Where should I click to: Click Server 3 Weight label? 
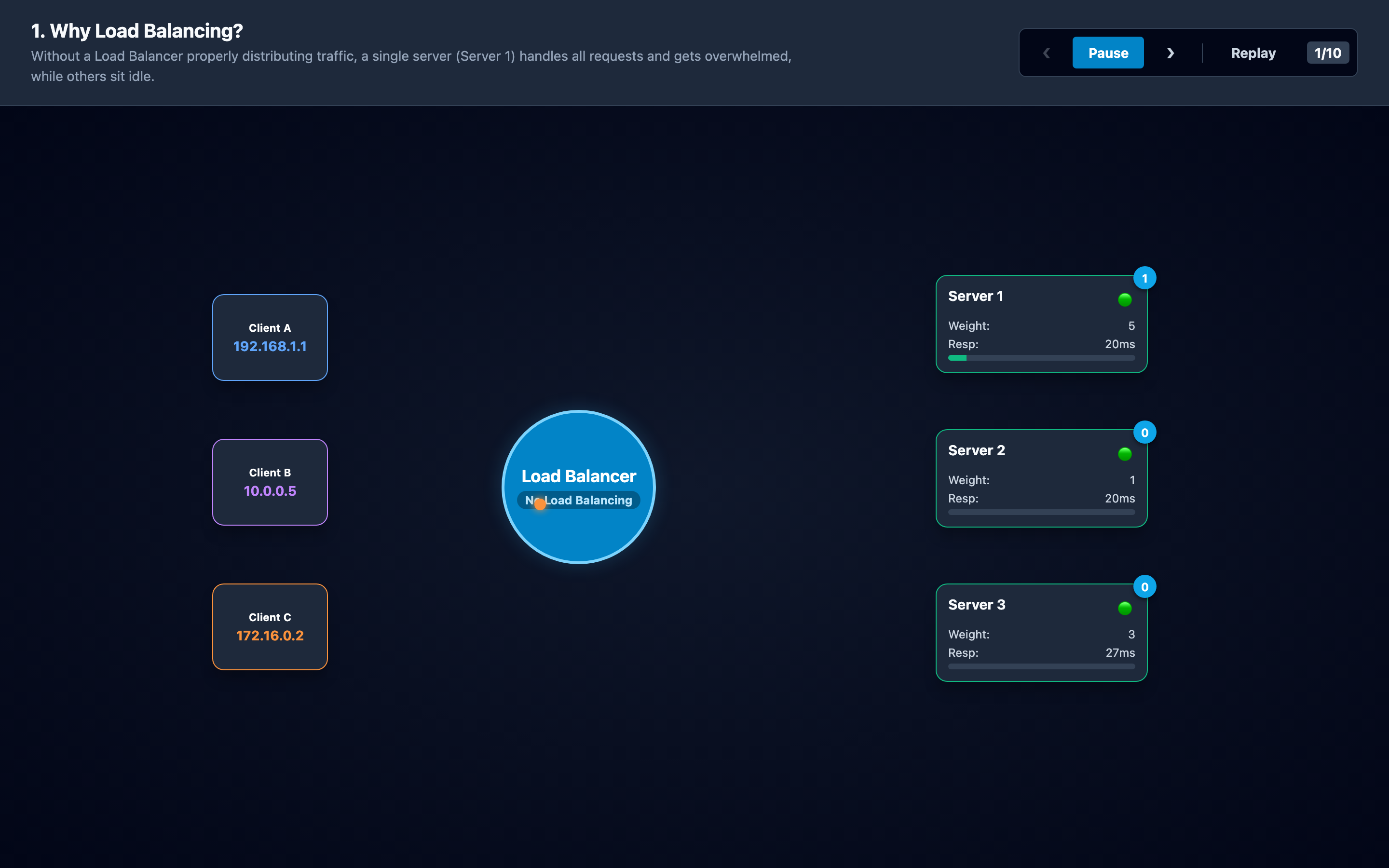click(969, 634)
